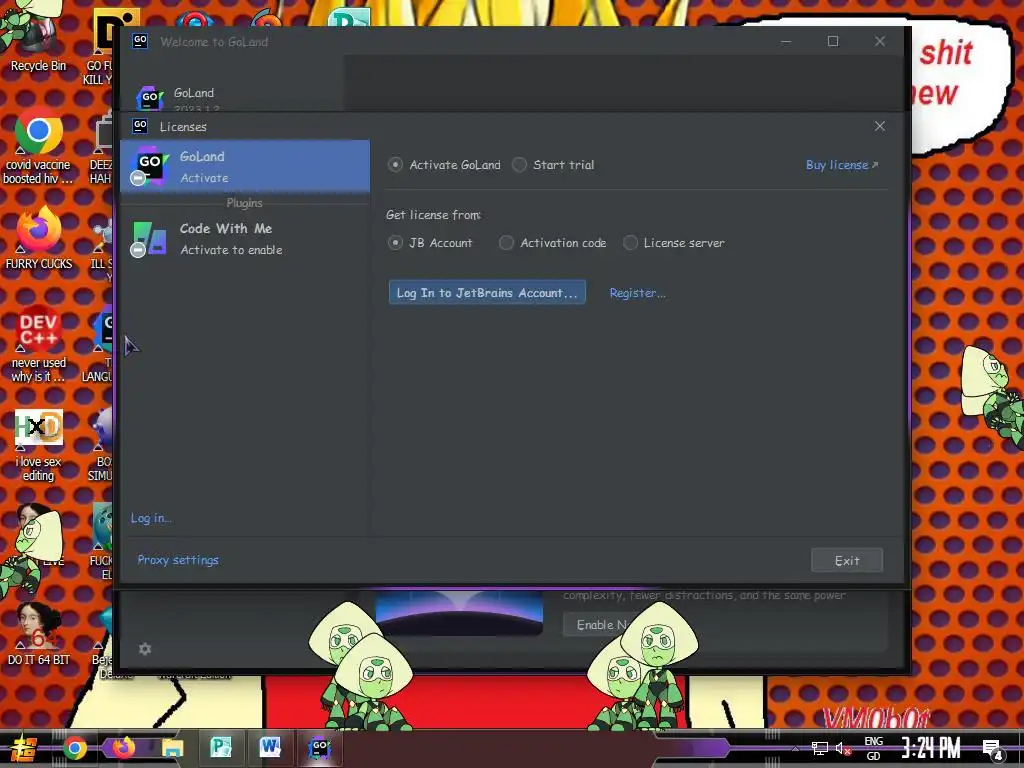Click the network icon in system tray
The height and width of the screenshot is (768, 1024).
(x=819, y=748)
